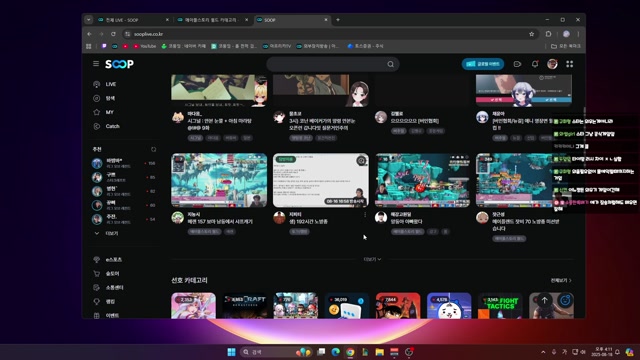The height and width of the screenshot is (360, 640).
Task: Open the four-square apps grid icon
Action: coord(569,64)
